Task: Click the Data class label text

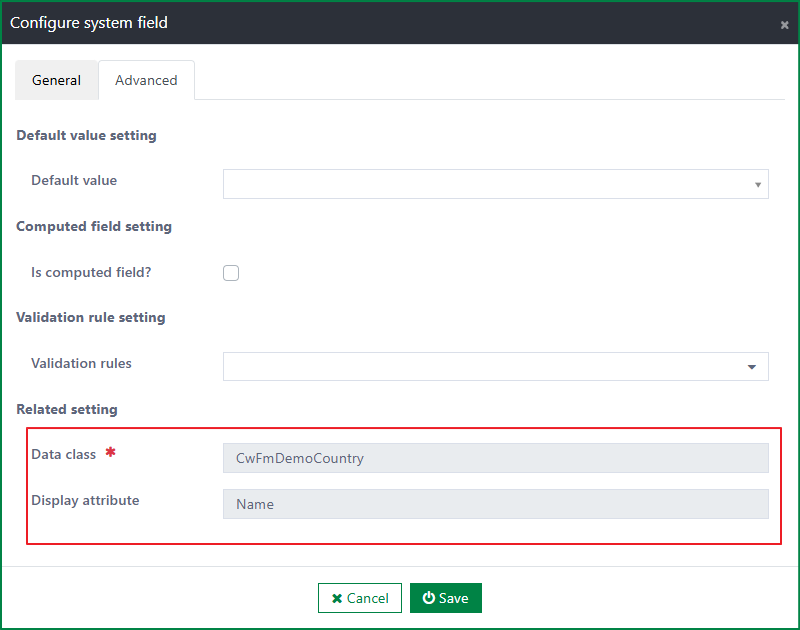Action: [63, 454]
